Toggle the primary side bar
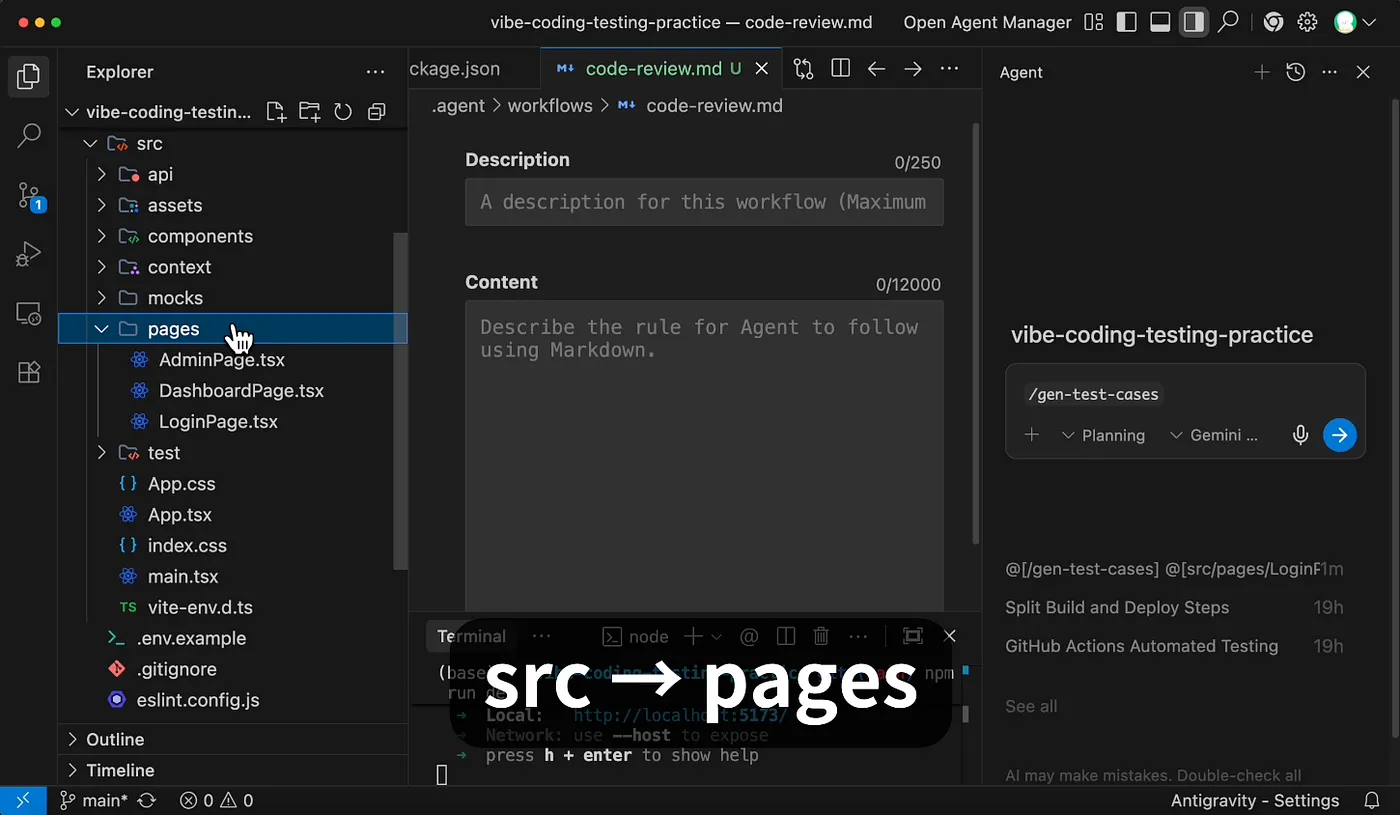 (x=1127, y=22)
